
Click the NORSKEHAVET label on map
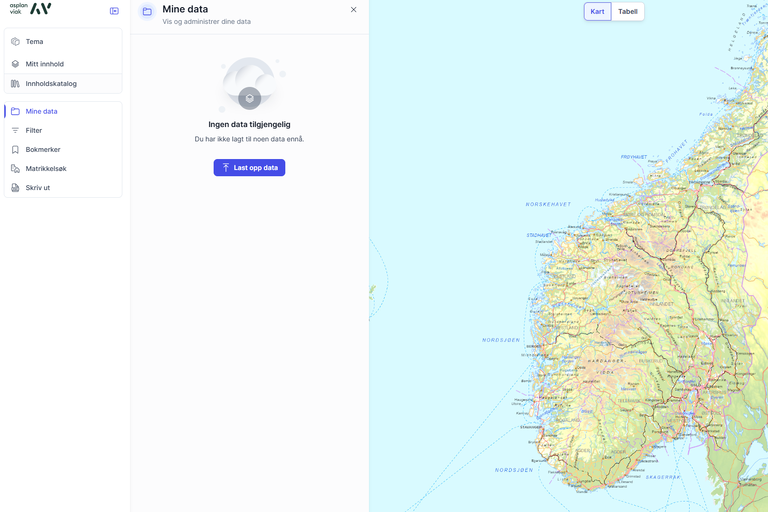[x=548, y=204]
